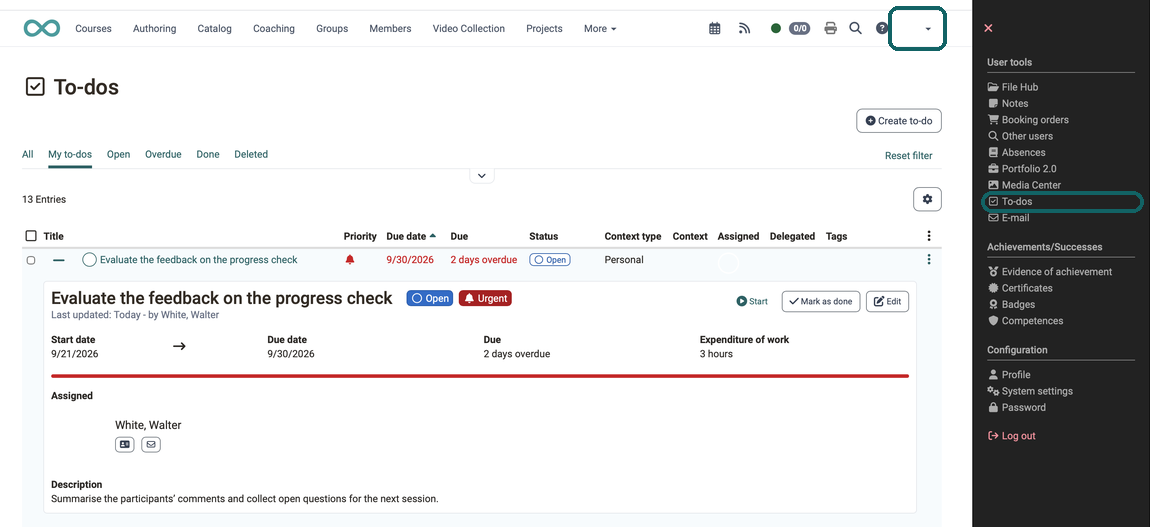The height and width of the screenshot is (527, 1150).
Task: Open Notes in User tools
Action: click(1008, 103)
